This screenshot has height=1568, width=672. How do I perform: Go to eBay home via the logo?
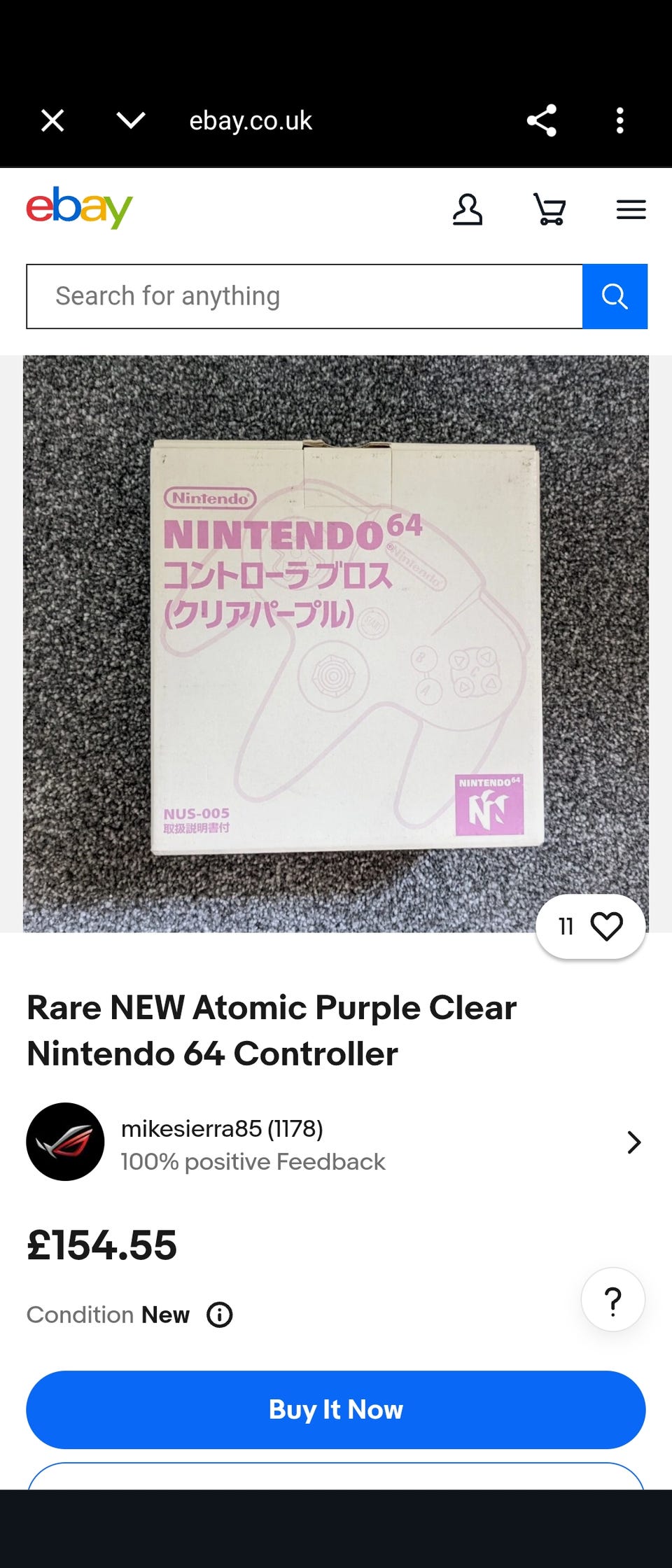click(x=79, y=207)
